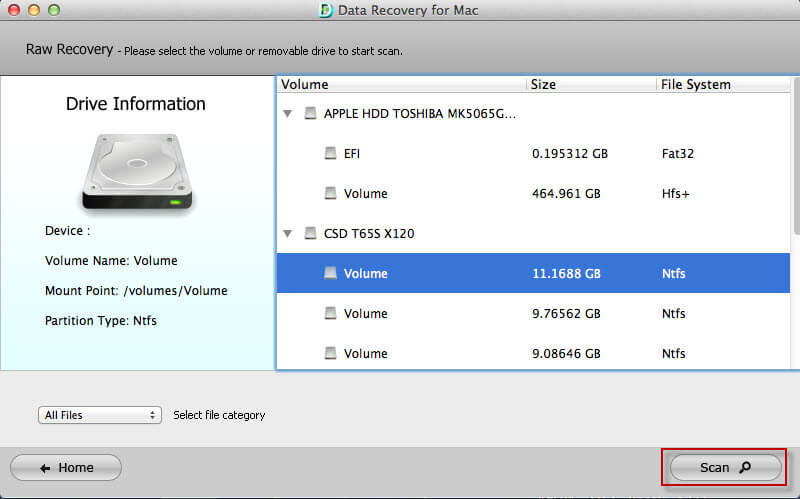Sort by the Volume column header
Viewport: 800px width, 499px height.
(x=402, y=85)
